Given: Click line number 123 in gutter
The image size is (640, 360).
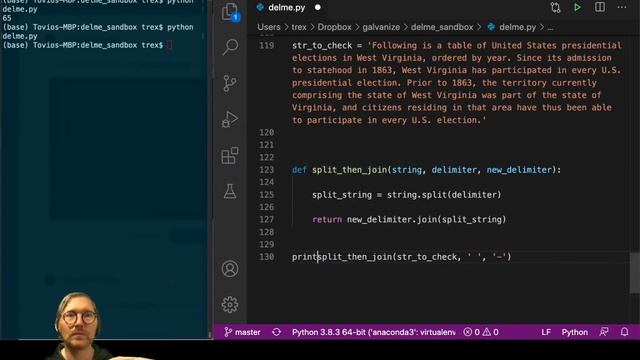Looking at the screenshot, I should point(267,170).
